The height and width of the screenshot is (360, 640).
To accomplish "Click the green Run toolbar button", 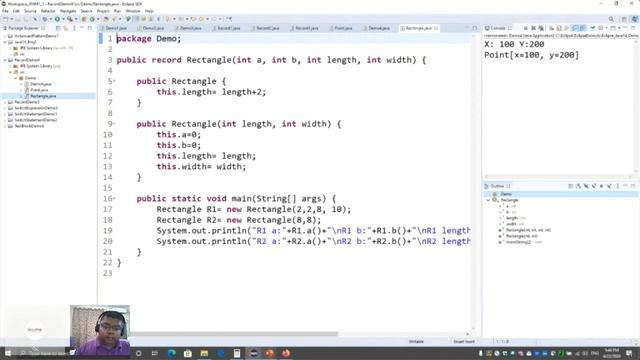I will (57, 19).
